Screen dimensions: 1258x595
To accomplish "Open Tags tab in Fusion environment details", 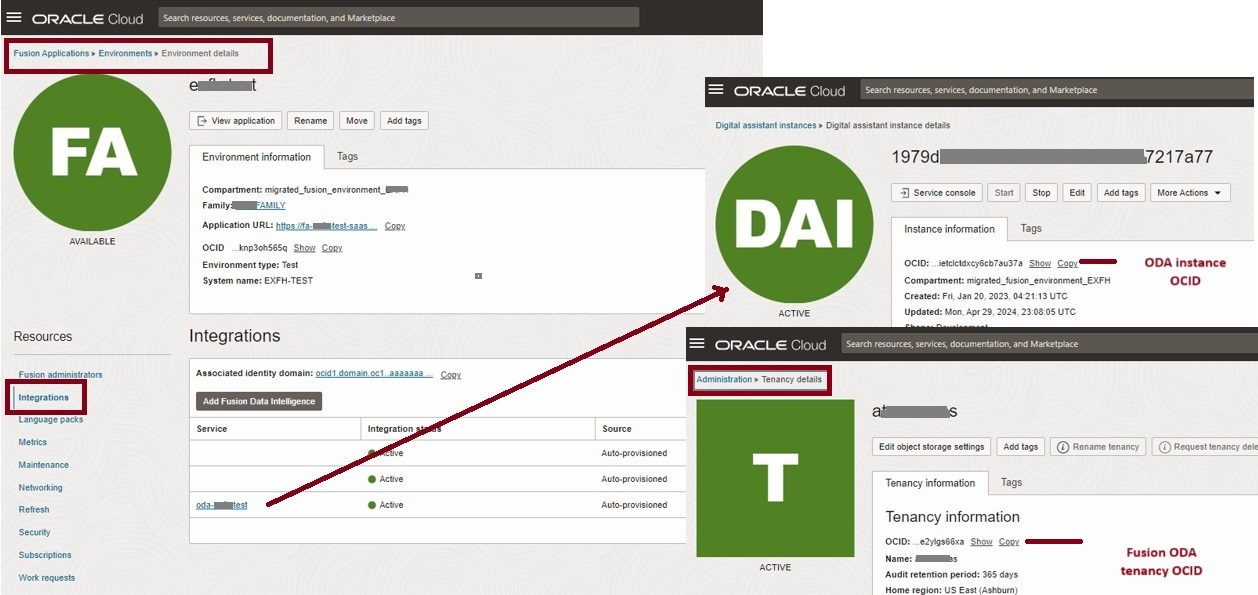I will coord(347,156).
